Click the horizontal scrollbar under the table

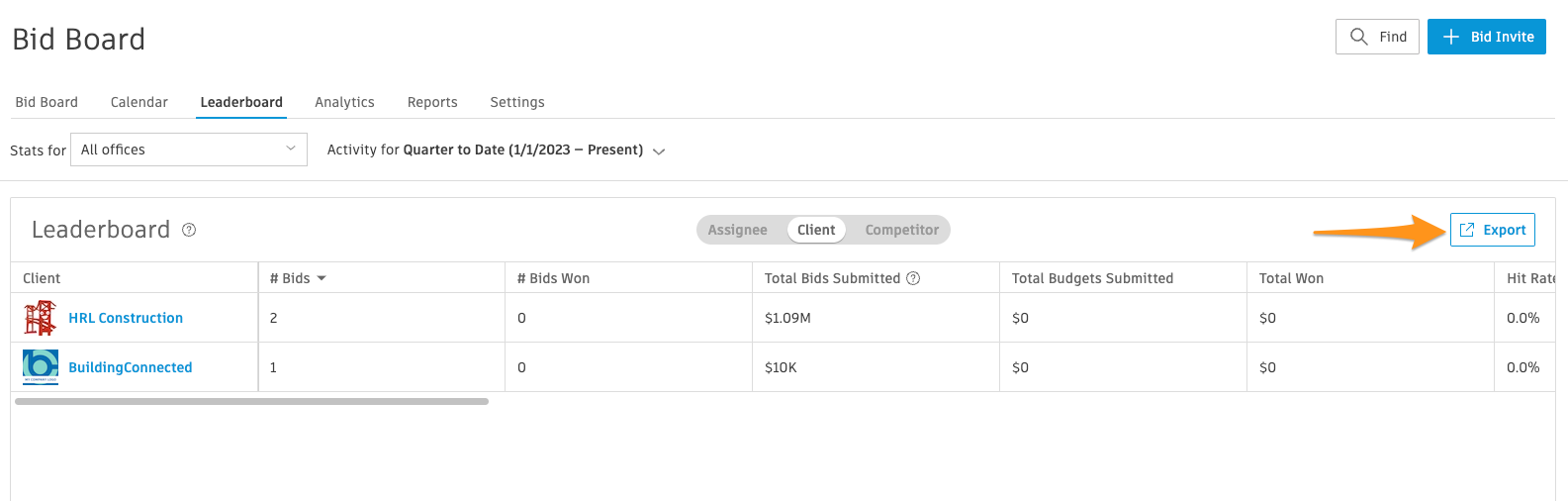pos(251,401)
